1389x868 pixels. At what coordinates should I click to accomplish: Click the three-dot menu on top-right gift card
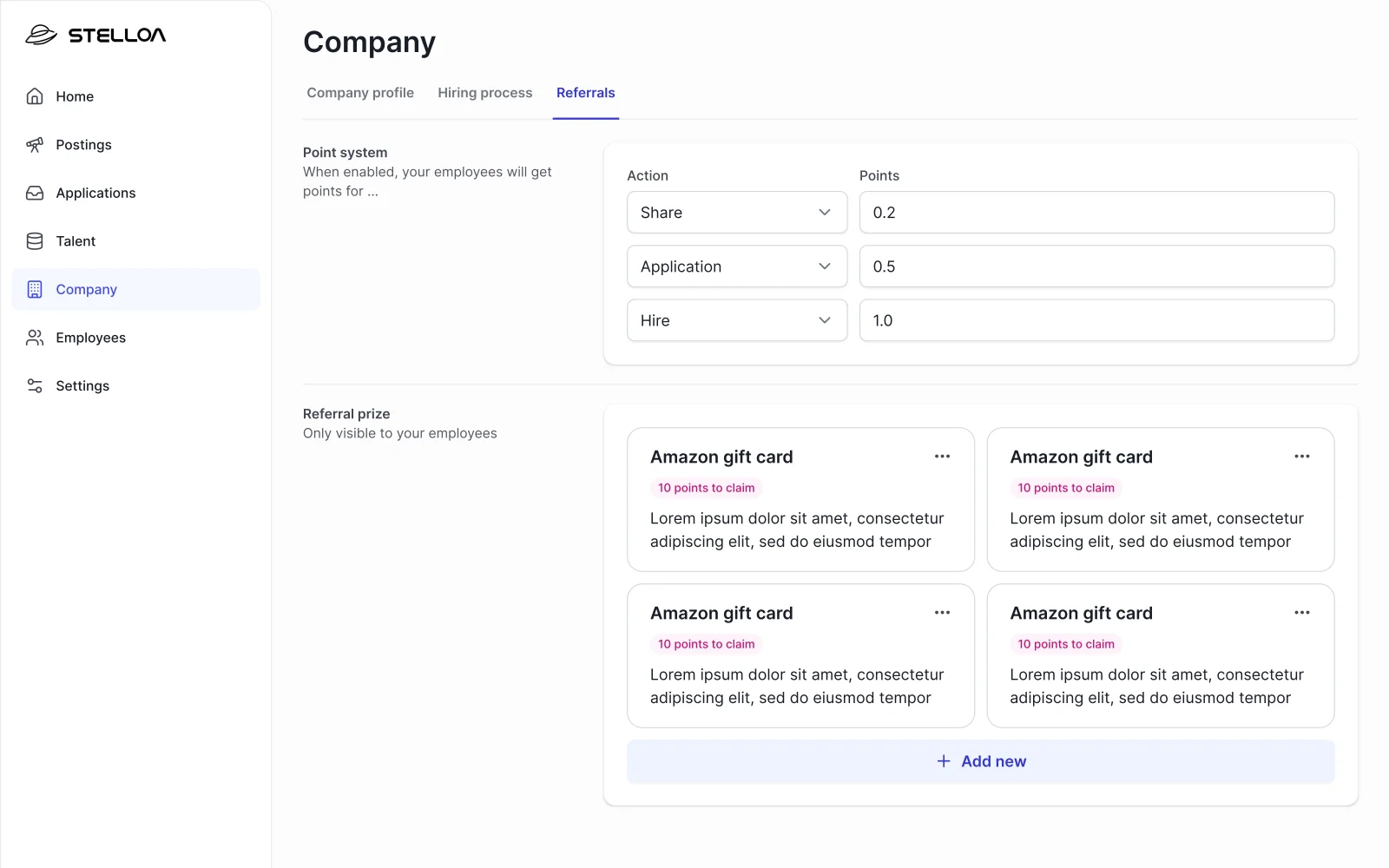1302,456
